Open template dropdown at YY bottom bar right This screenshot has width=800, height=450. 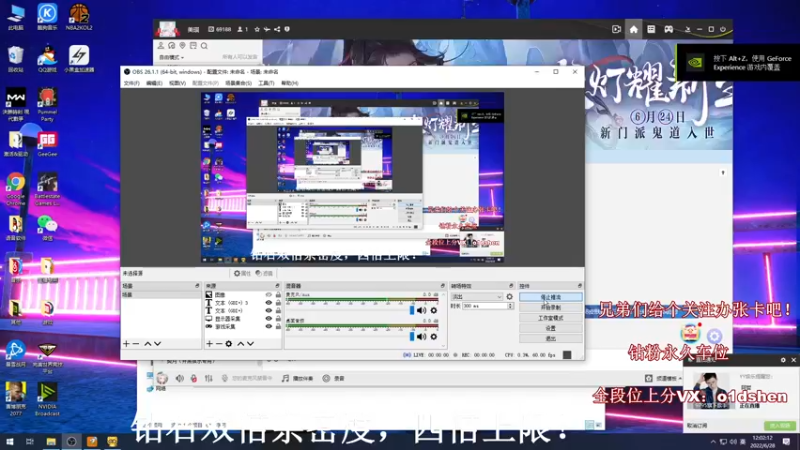pyautogui.click(x=669, y=379)
